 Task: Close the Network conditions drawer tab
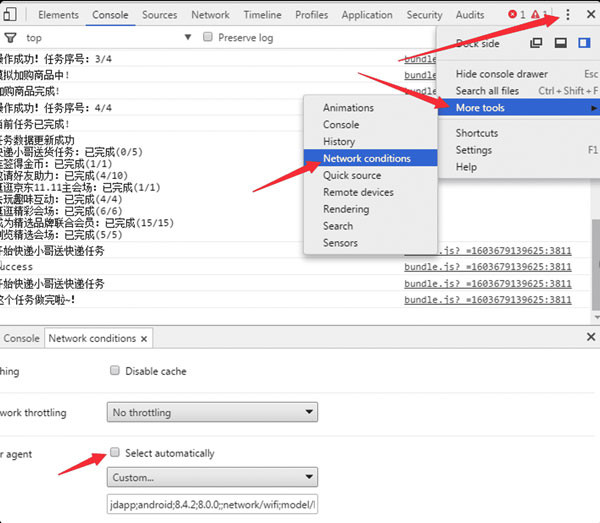144,339
